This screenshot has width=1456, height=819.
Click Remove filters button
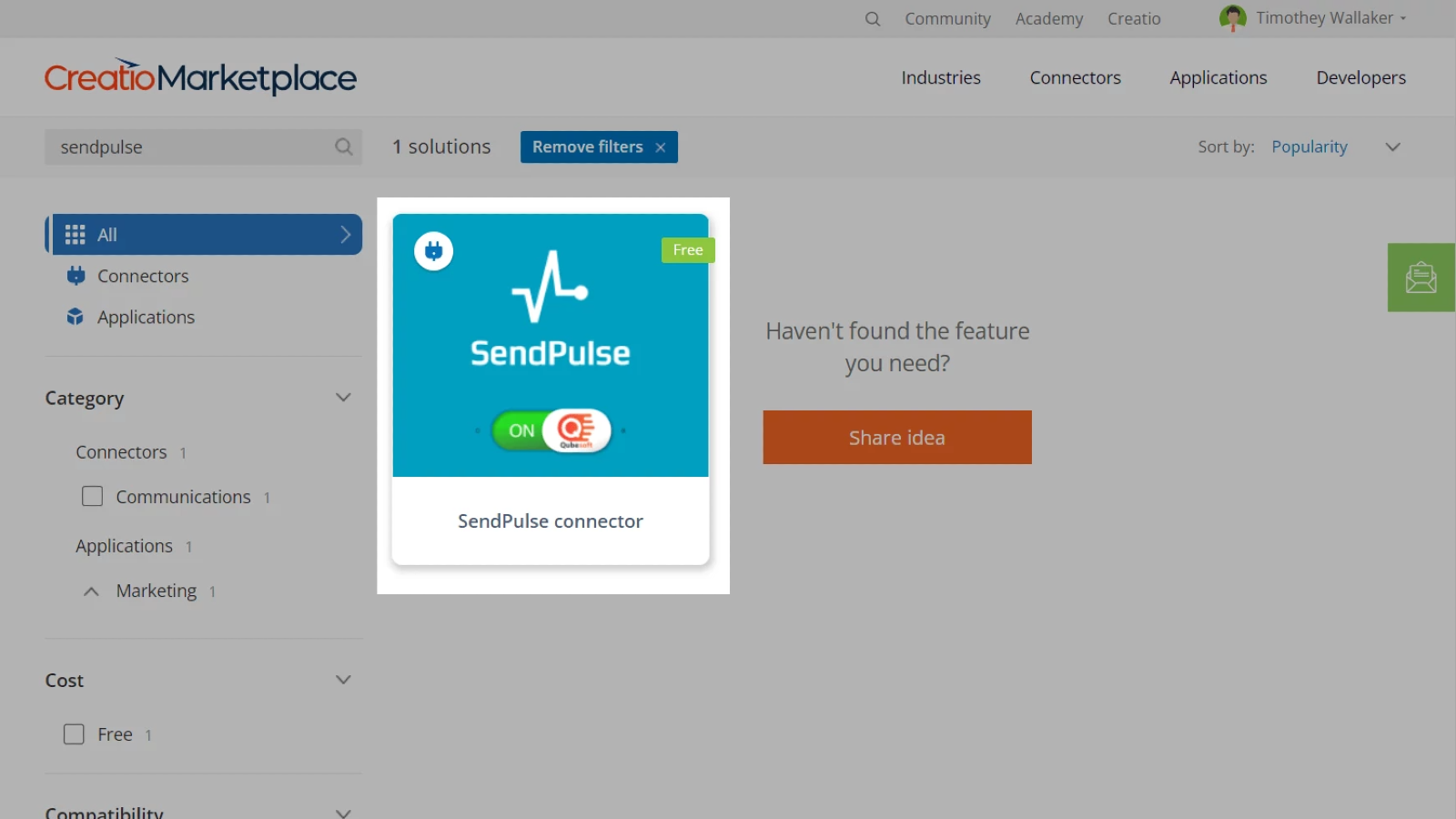[x=598, y=147]
